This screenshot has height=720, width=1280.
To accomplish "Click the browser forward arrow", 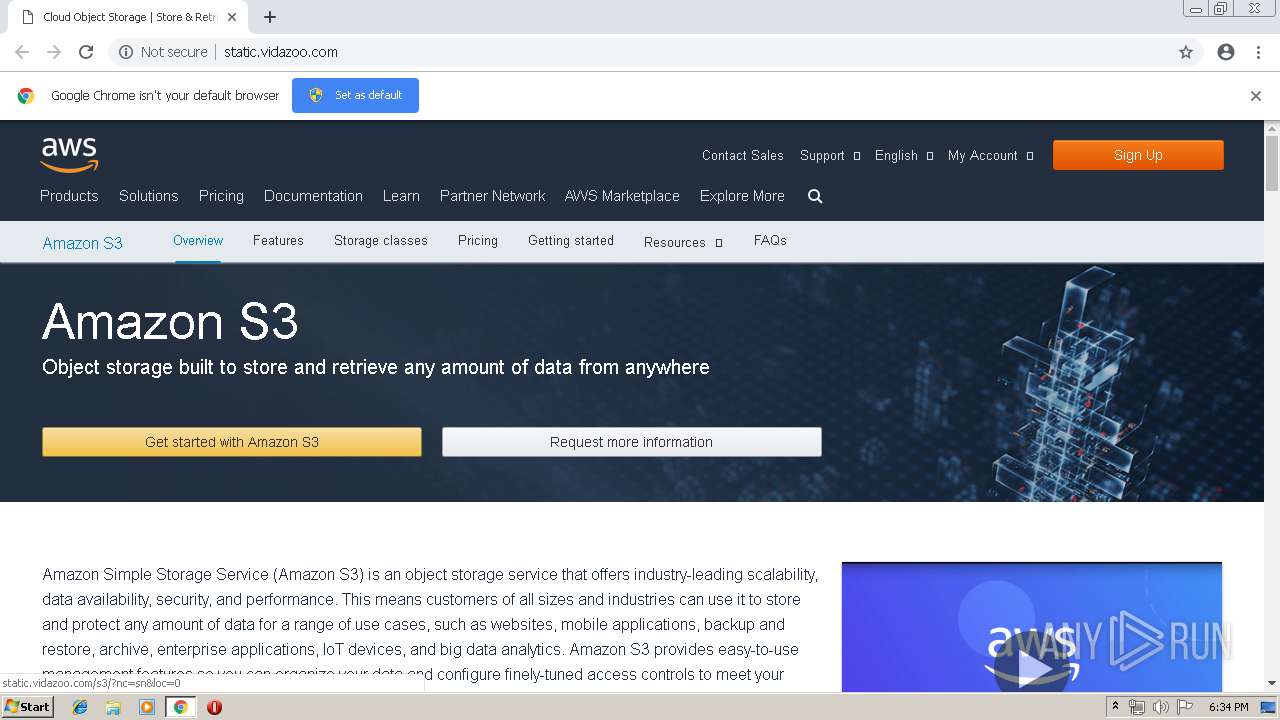I will 54,52.
